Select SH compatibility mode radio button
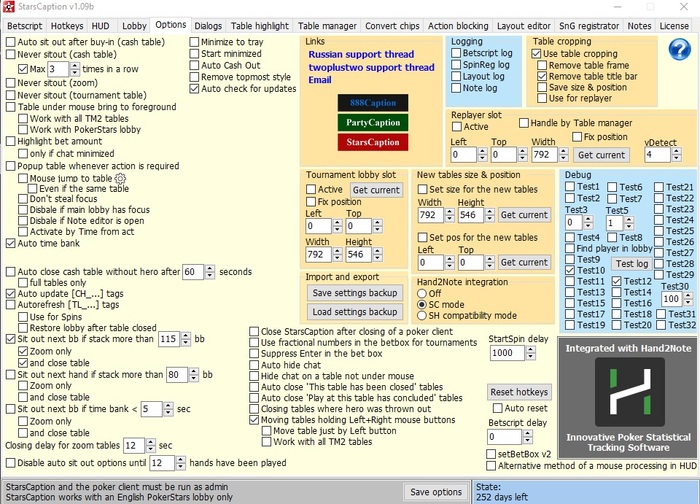The height and width of the screenshot is (504, 700). click(x=421, y=316)
